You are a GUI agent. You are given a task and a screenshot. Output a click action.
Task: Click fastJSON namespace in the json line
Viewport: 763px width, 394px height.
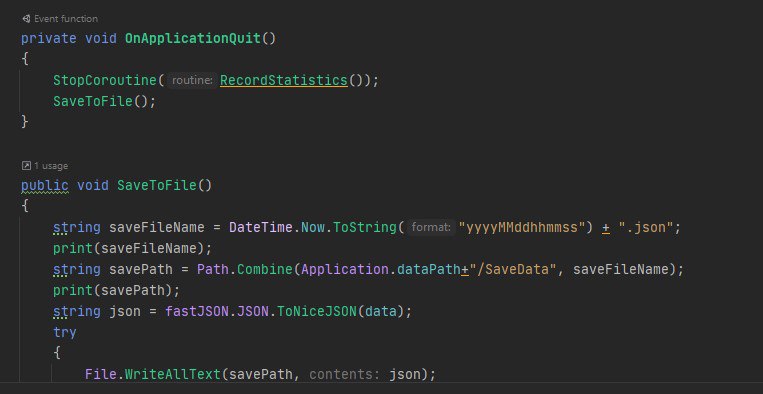coord(197,311)
